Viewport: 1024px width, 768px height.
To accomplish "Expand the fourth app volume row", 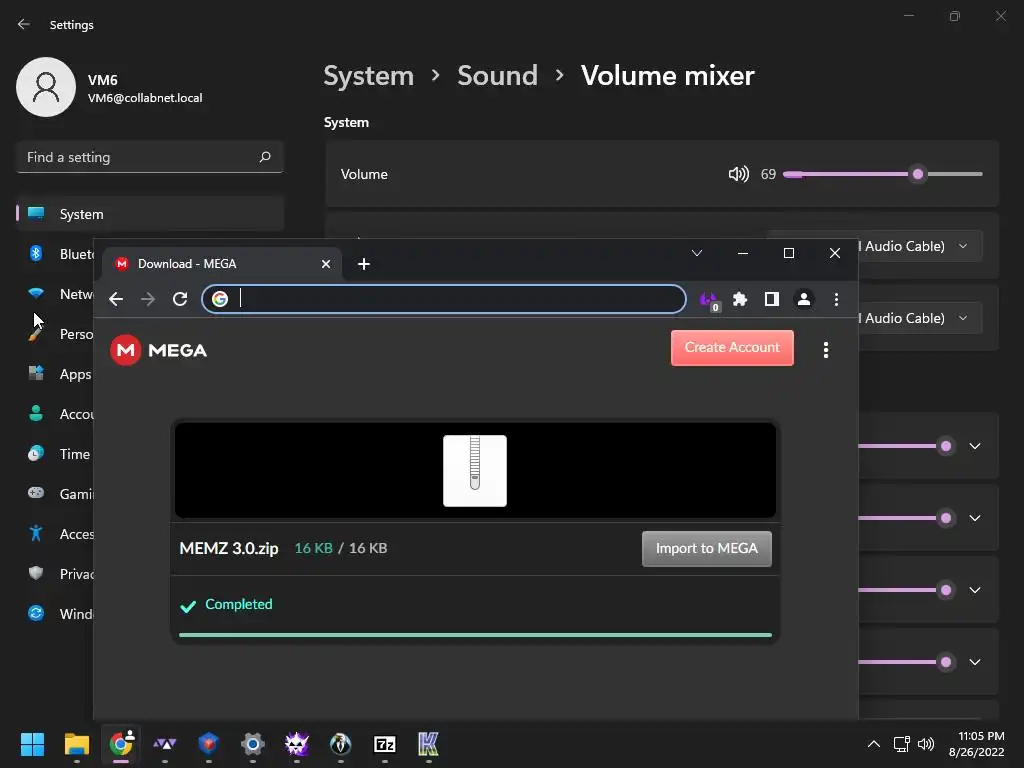I will coord(975,662).
